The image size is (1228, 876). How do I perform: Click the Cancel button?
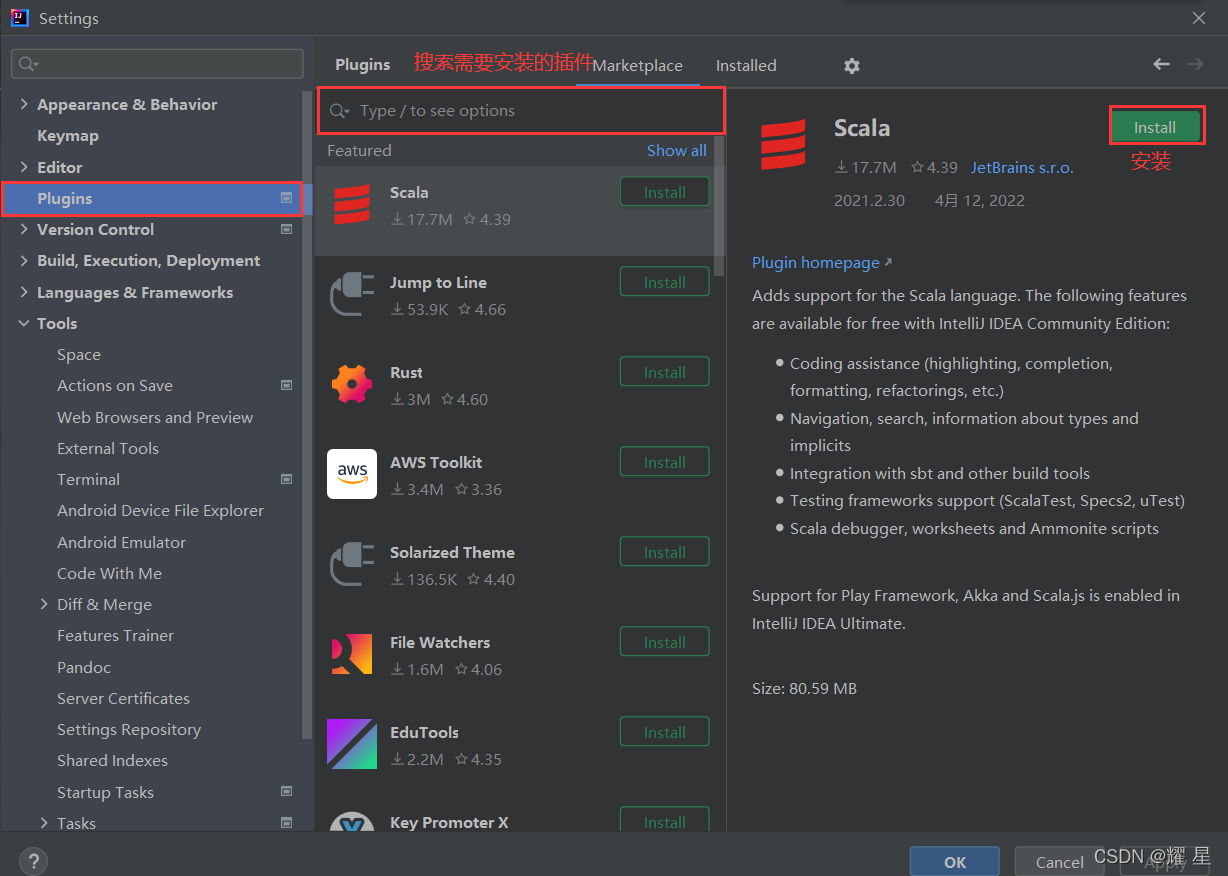click(1059, 861)
